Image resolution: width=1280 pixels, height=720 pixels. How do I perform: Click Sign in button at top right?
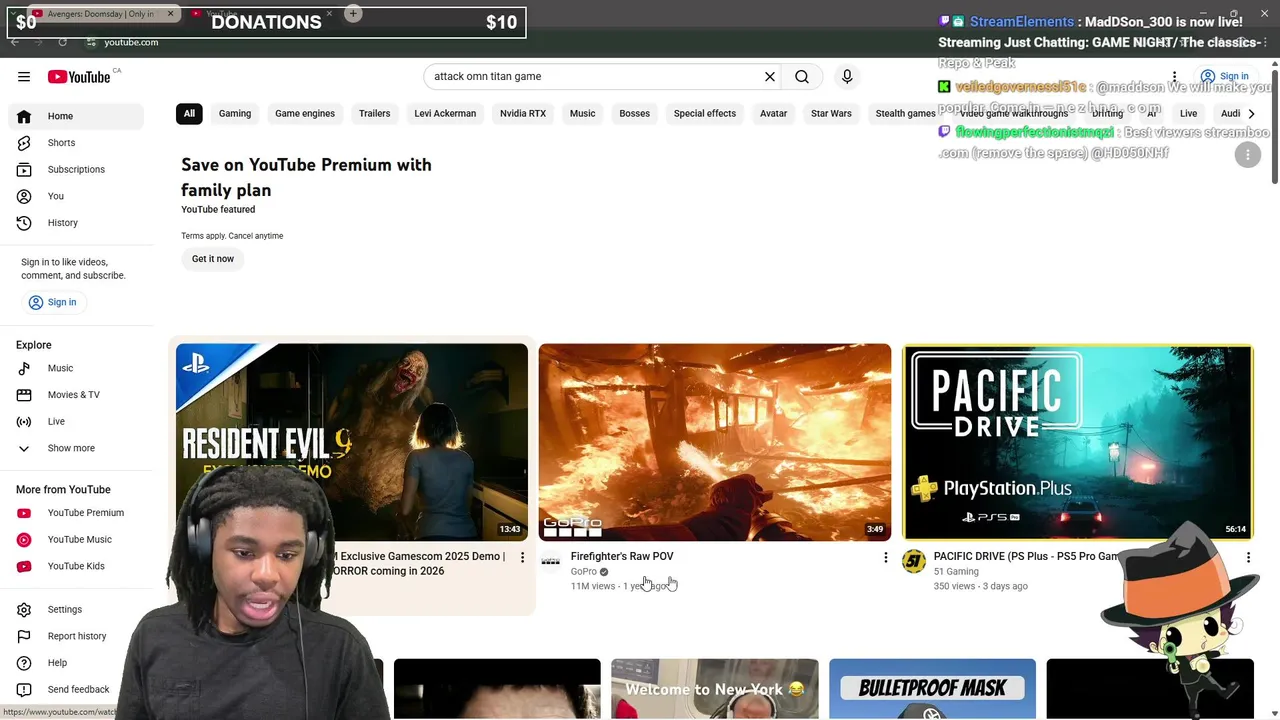(x=1226, y=77)
